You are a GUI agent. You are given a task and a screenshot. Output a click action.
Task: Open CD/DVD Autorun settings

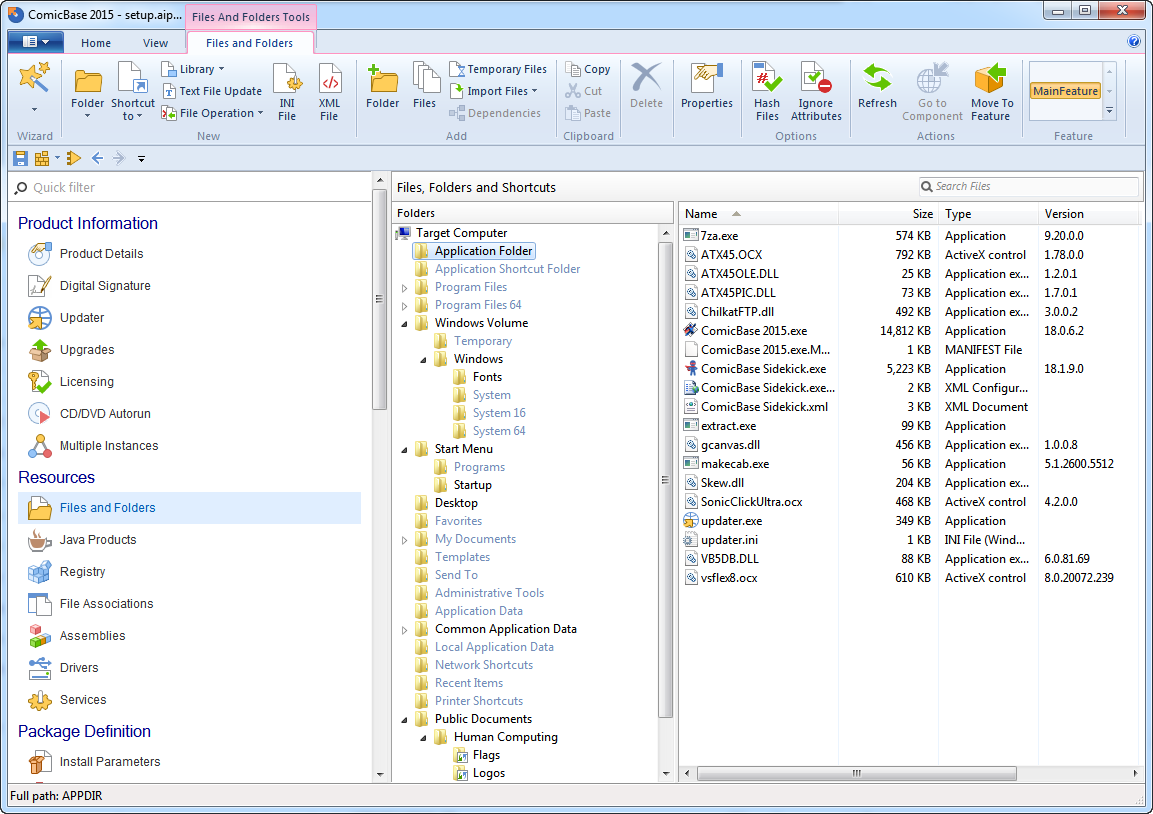tap(89, 413)
